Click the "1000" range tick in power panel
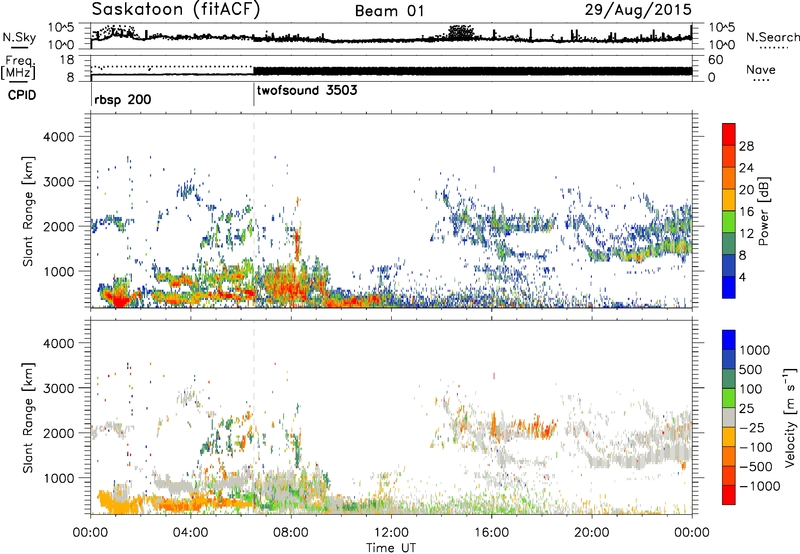800x554 pixels. click(x=58, y=271)
